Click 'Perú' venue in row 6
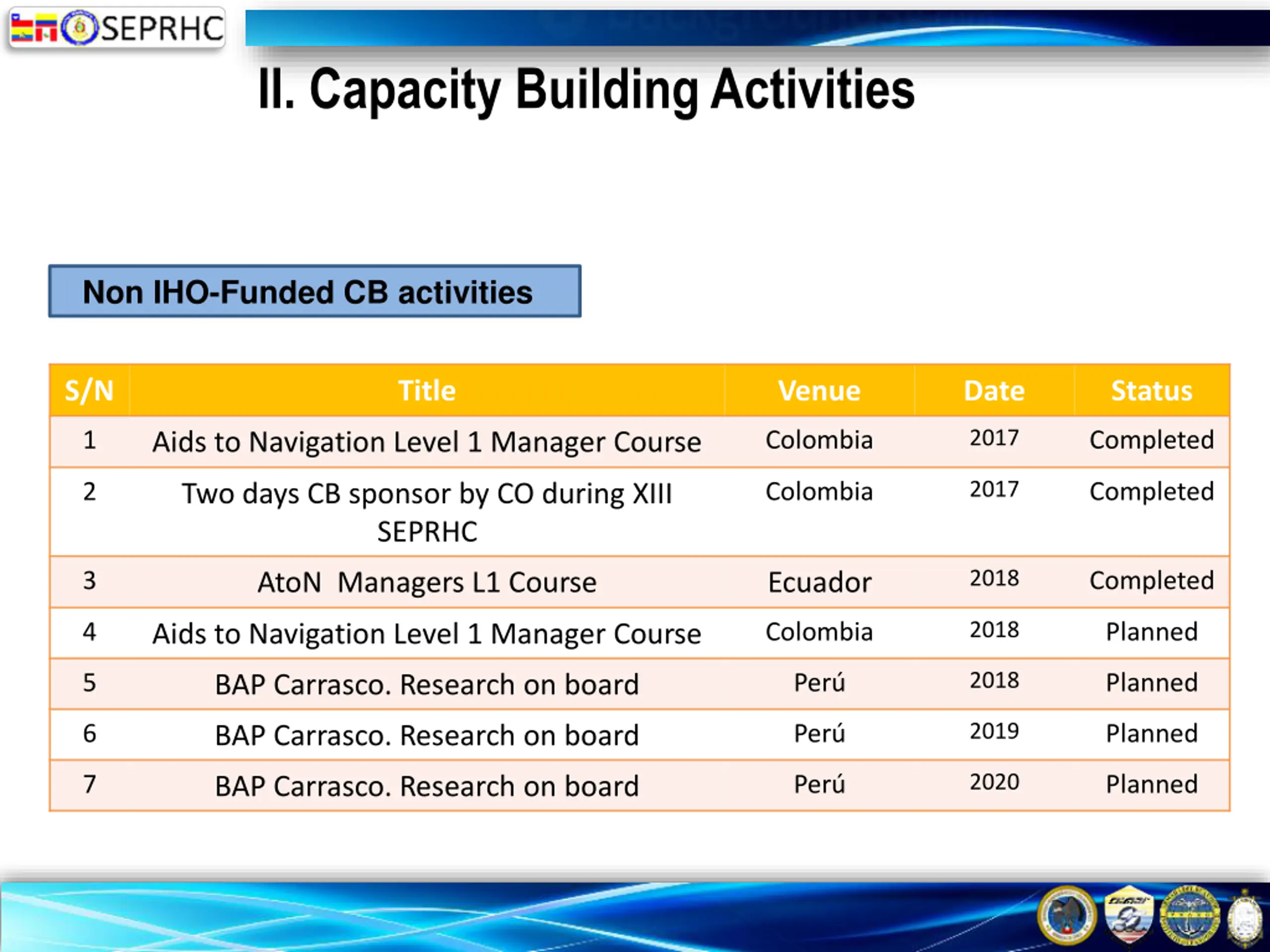The height and width of the screenshot is (952, 1270). [x=820, y=733]
